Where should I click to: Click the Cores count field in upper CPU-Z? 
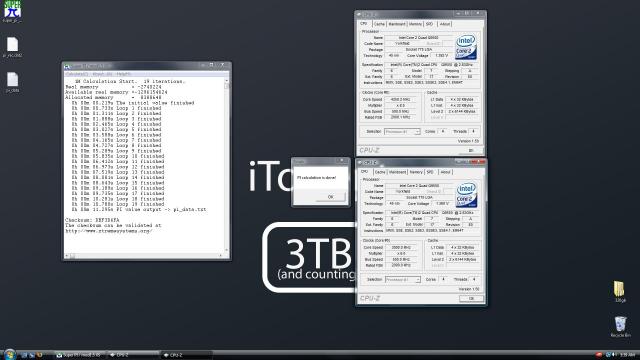pos(443,131)
